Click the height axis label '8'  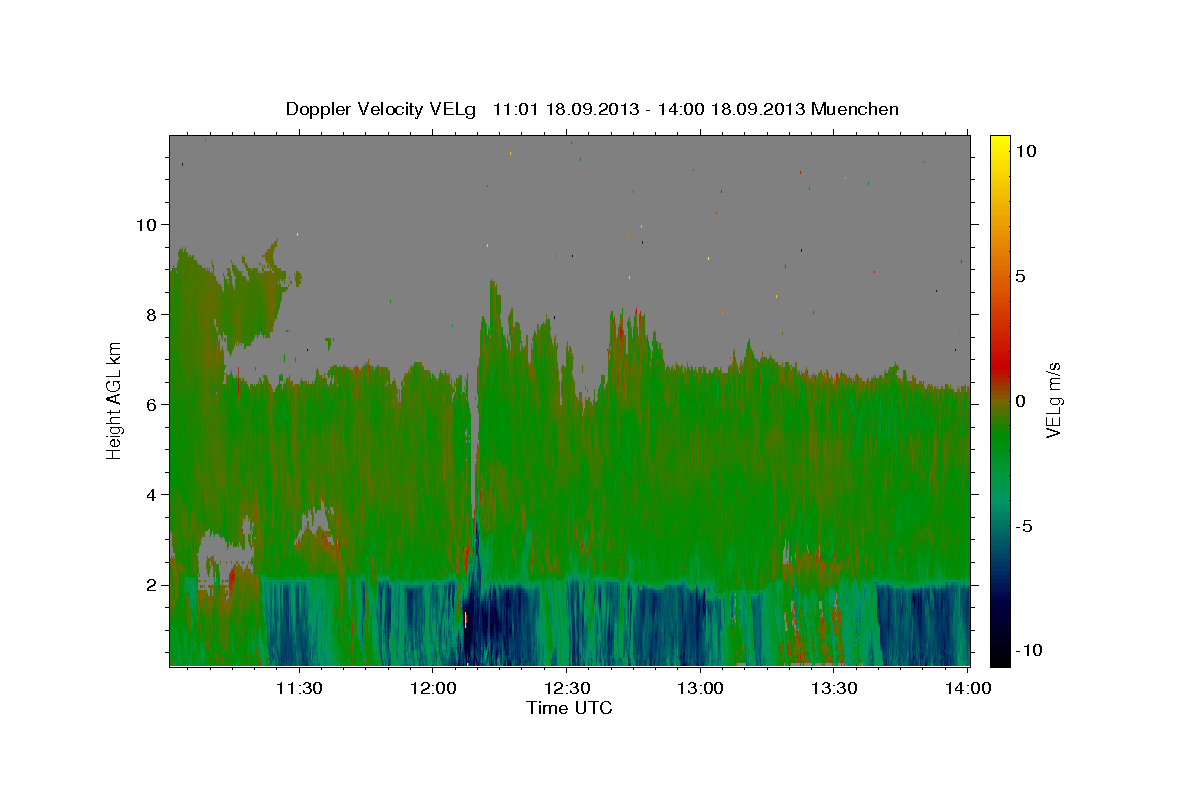tap(151, 315)
